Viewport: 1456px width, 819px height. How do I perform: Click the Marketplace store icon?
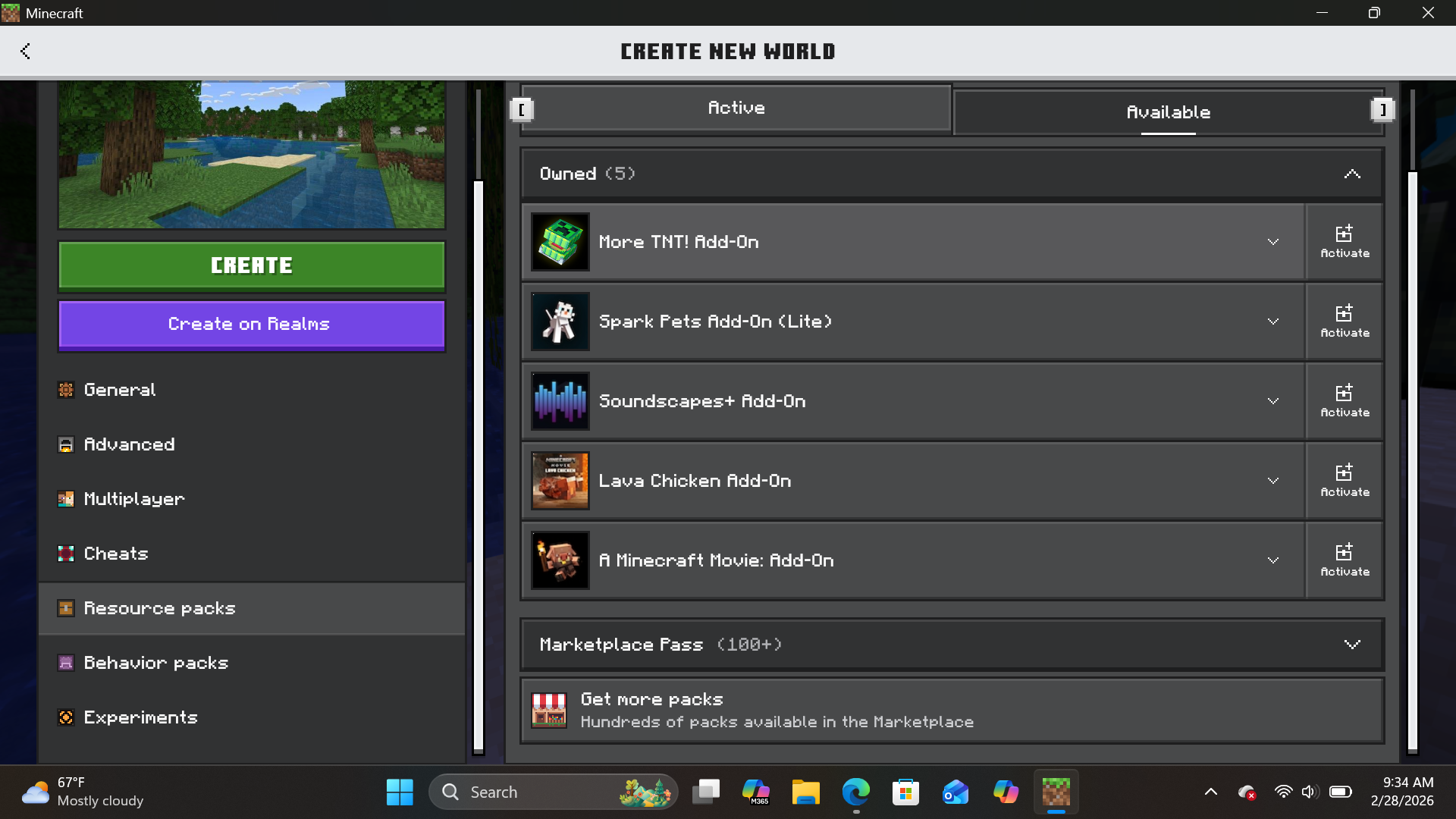pos(549,711)
